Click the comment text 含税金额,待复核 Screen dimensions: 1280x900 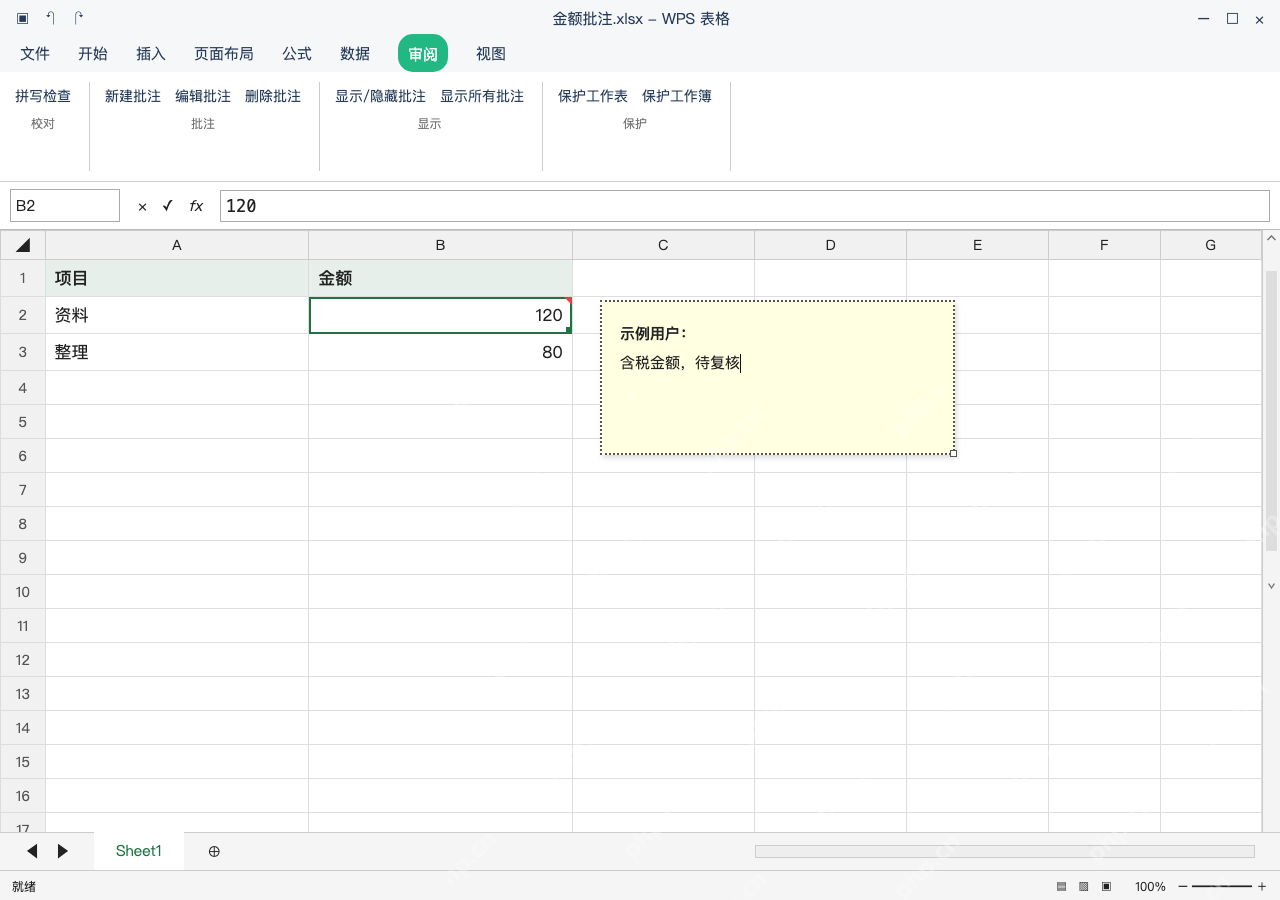[x=680, y=363]
